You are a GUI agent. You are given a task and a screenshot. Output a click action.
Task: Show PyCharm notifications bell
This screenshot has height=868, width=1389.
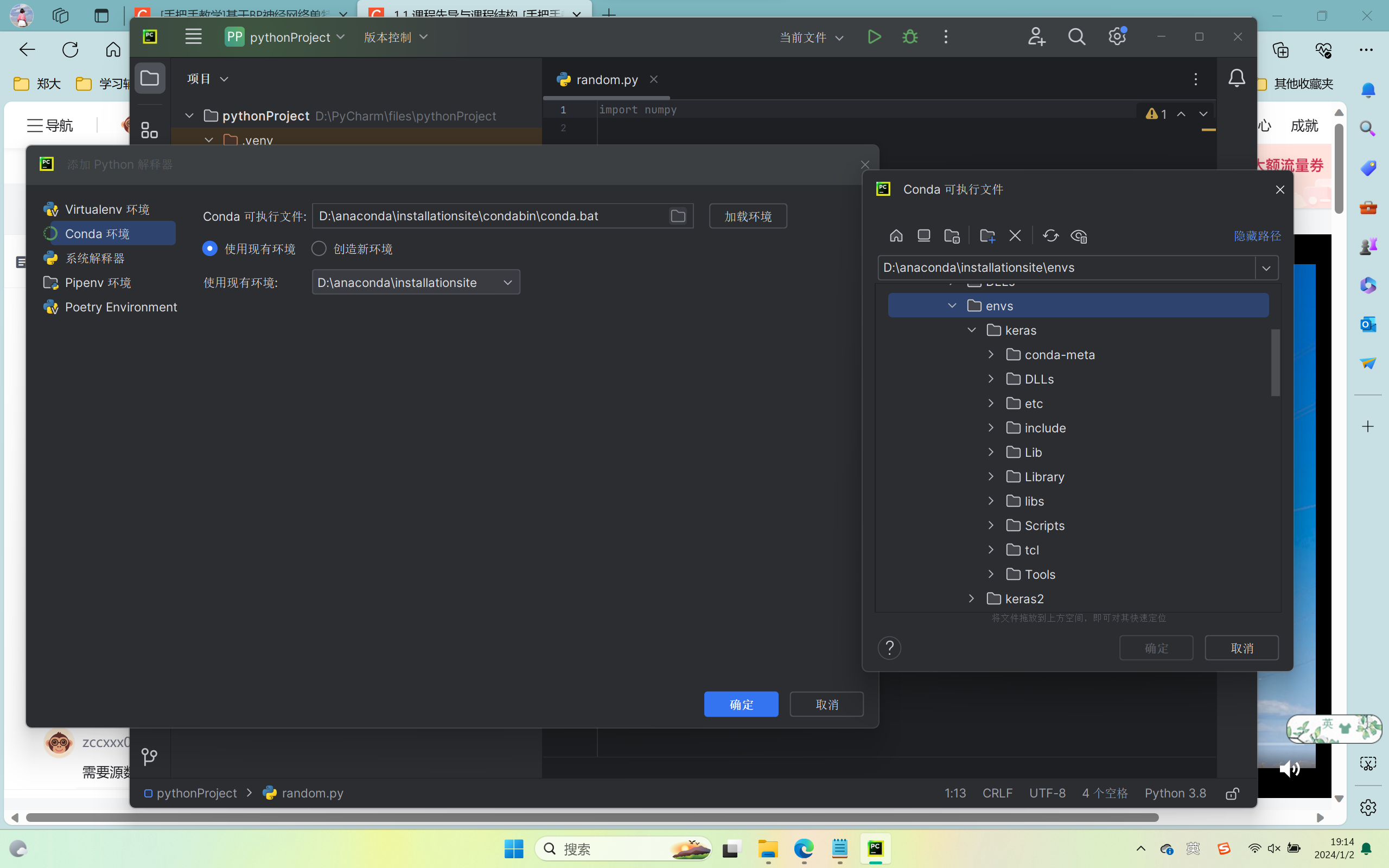(x=1237, y=79)
